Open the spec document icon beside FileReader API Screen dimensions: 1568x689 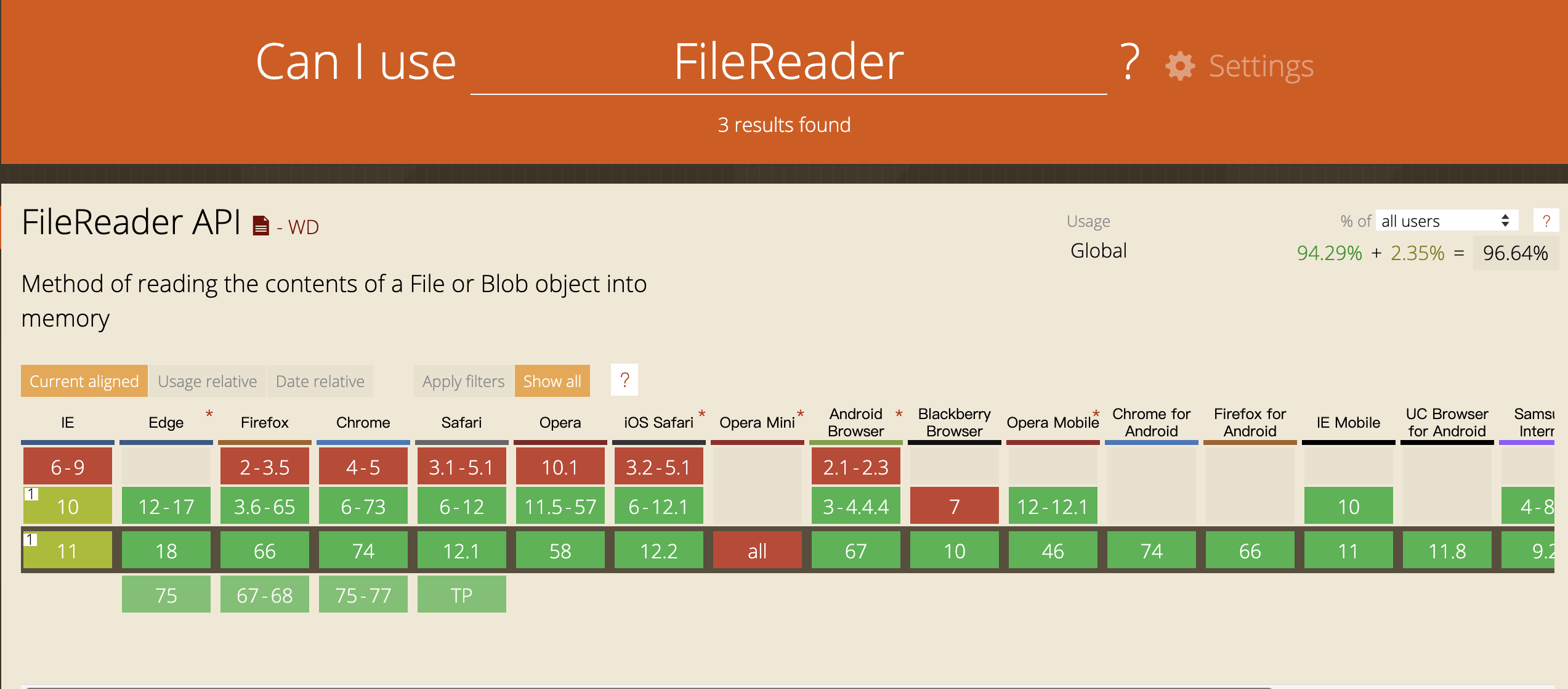click(261, 226)
